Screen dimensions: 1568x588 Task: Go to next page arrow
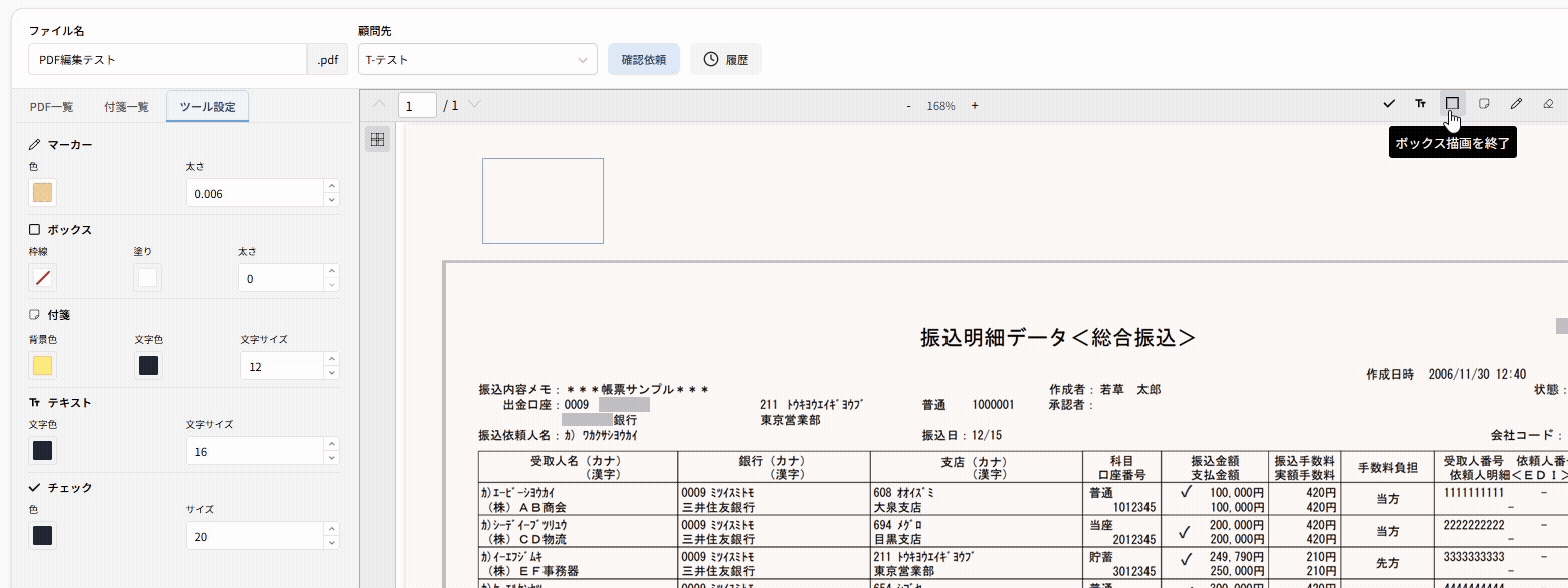(x=474, y=105)
